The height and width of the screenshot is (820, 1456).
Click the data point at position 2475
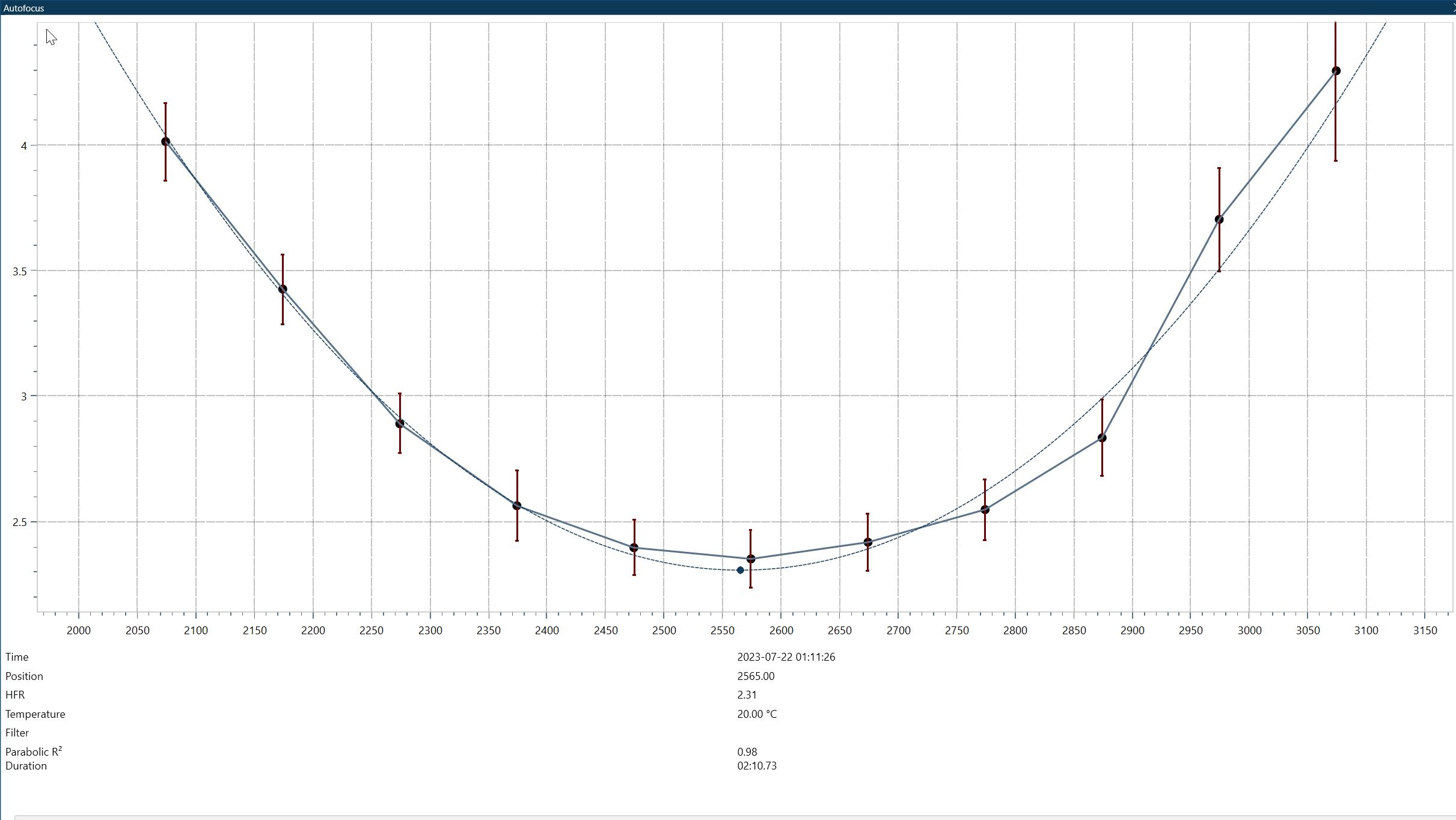click(x=634, y=548)
